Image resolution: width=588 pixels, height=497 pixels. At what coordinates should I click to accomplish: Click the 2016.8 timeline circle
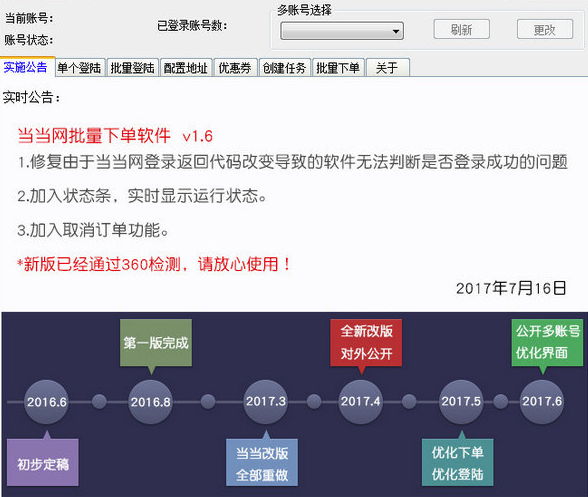pyautogui.click(x=150, y=402)
